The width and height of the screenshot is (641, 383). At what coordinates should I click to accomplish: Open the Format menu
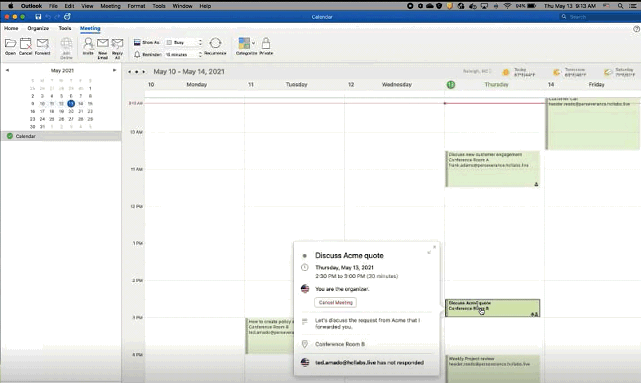pyautogui.click(x=136, y=6)
